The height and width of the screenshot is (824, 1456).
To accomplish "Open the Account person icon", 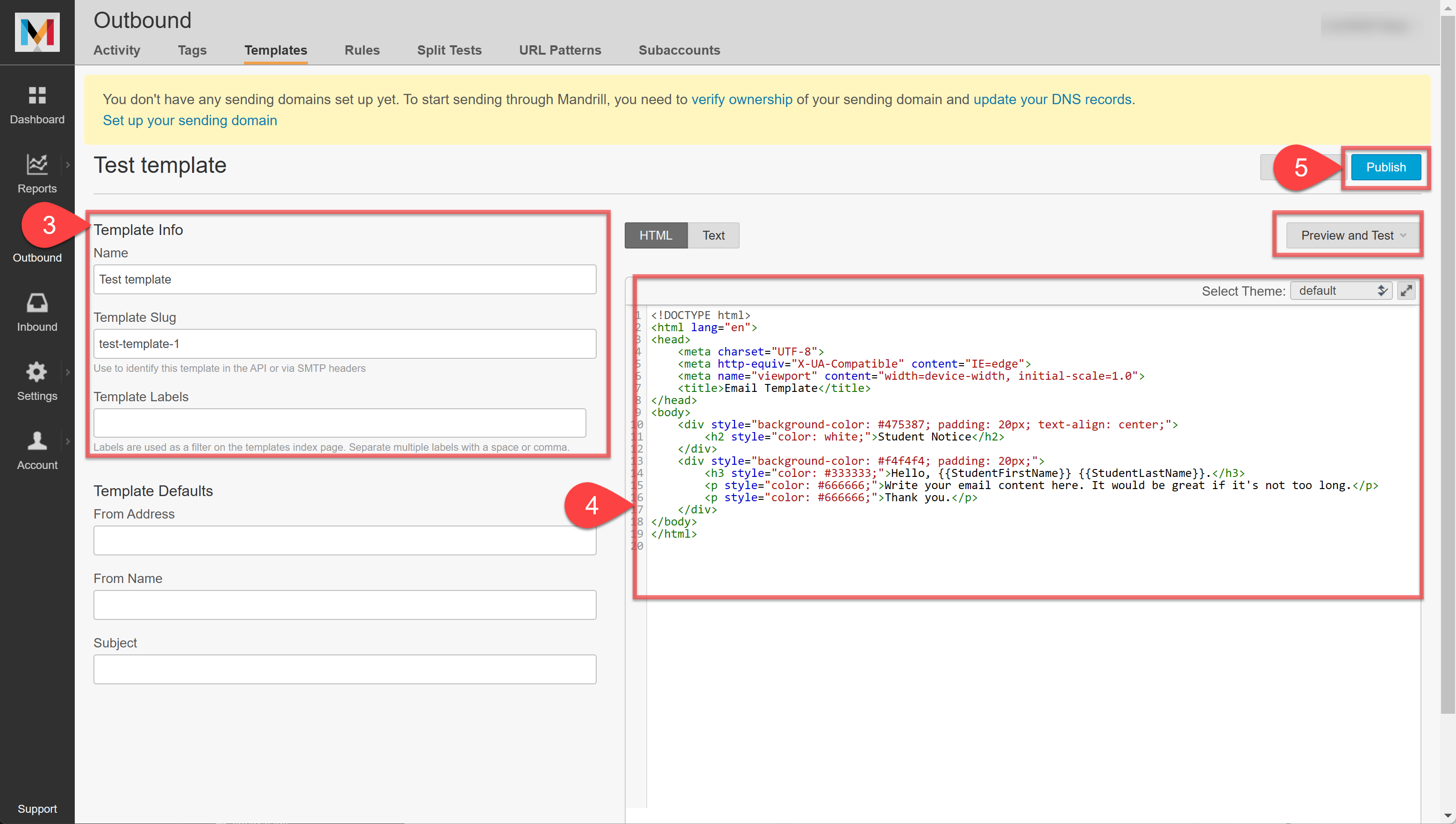I will 37,441.
